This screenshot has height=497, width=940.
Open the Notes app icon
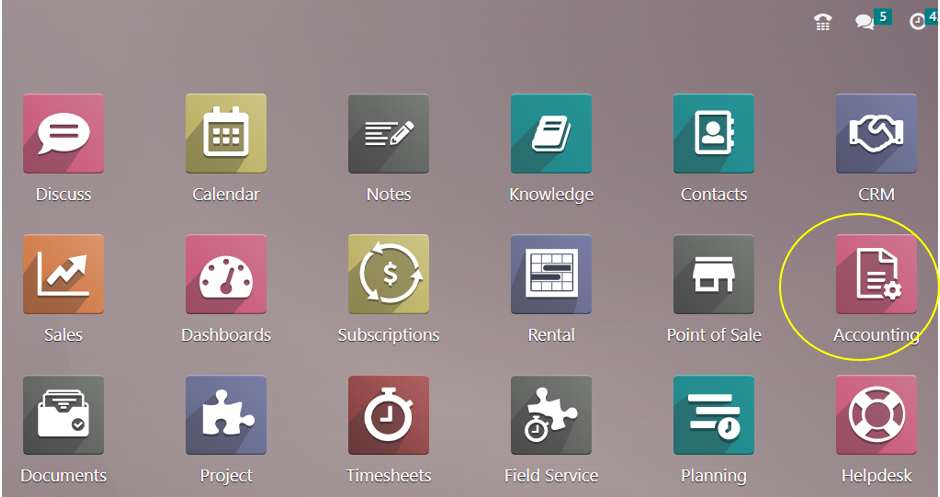pyautogui.click(x=388, y=134)
